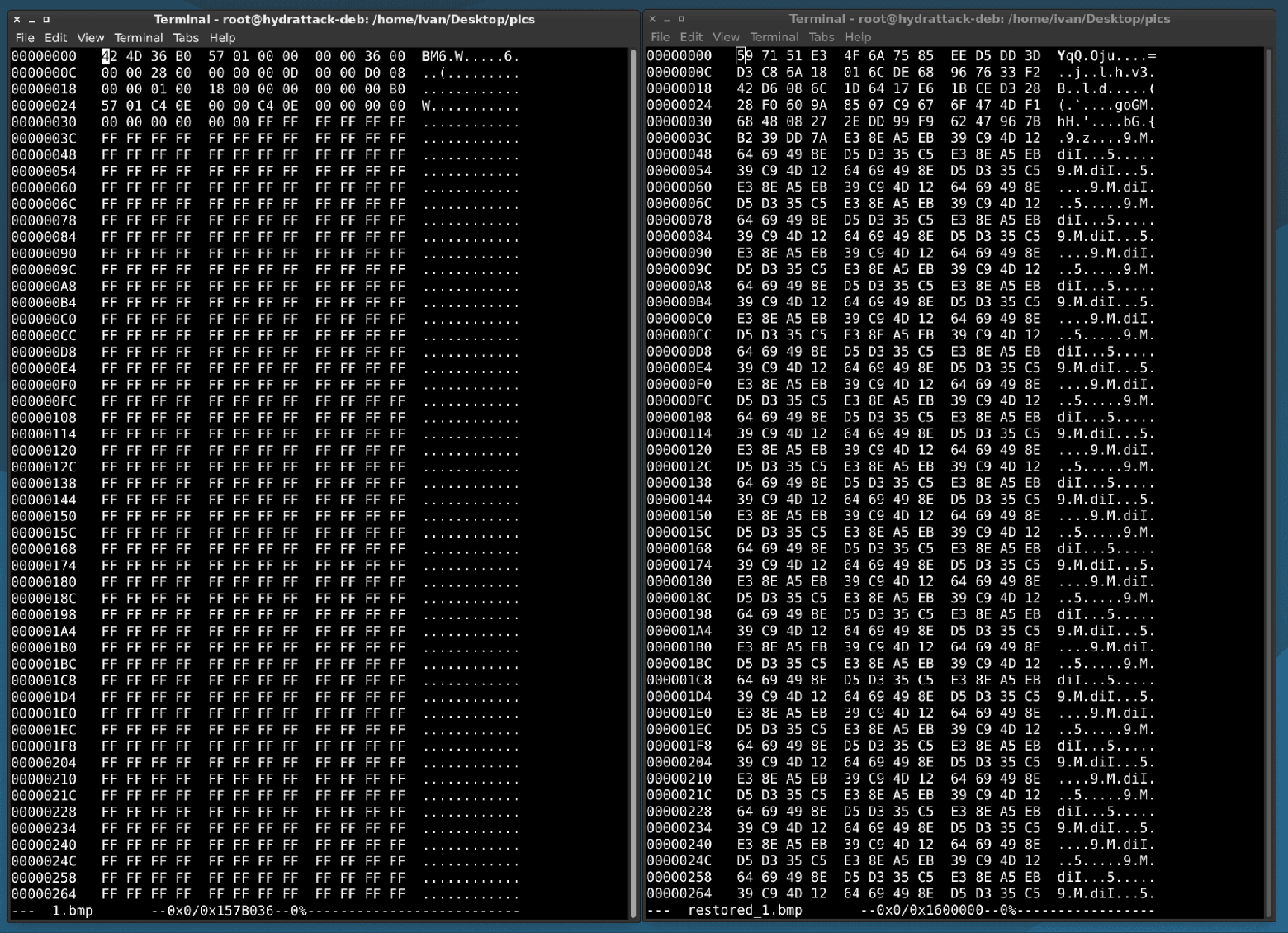Image resolution: width=1288 pixels, height=933 pixels.
Task: Click offset 0000000C in right hex view
Action: coord(679,72)
